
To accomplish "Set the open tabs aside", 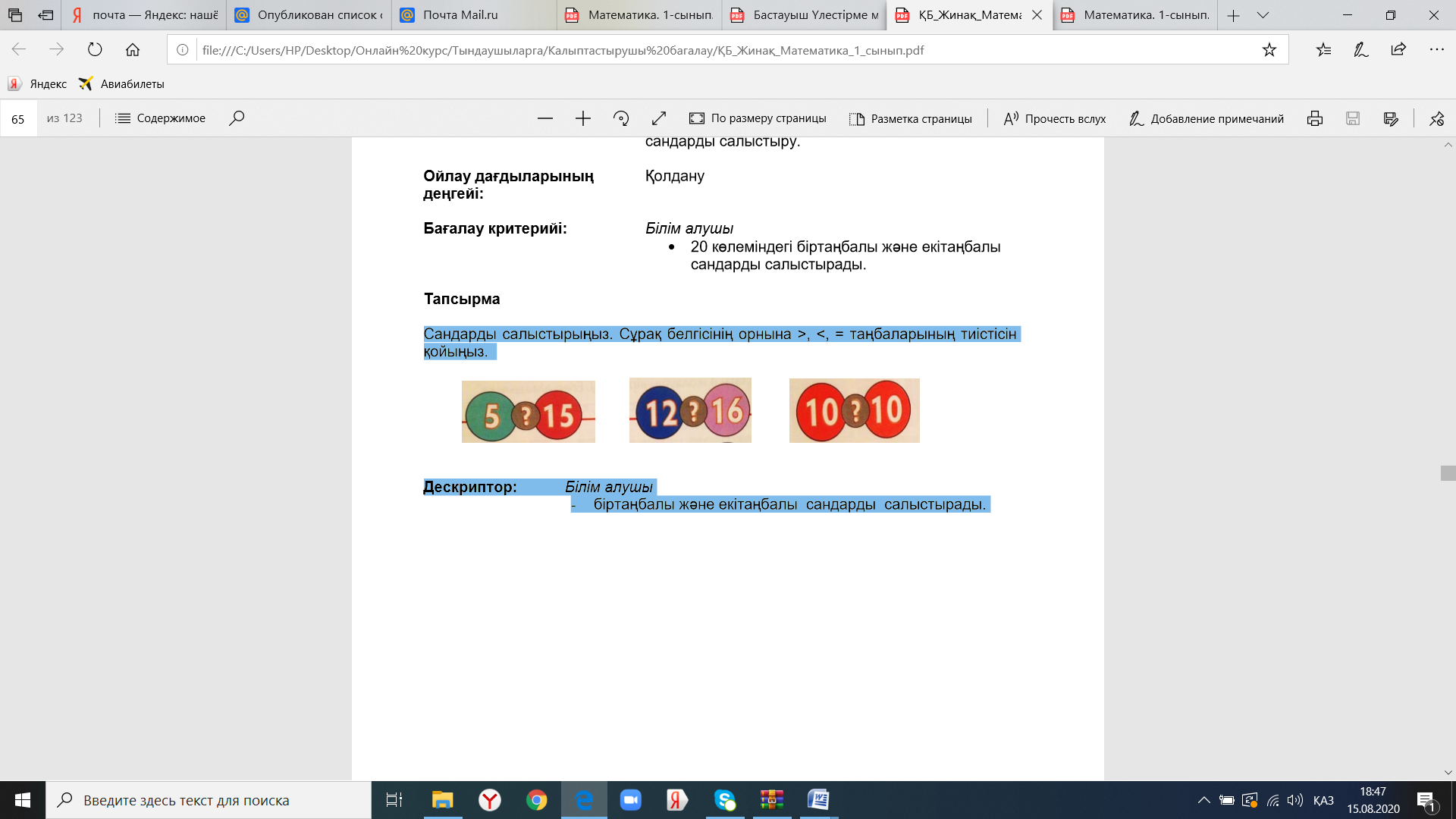I will pyautogui.click(x=45, y=15).
